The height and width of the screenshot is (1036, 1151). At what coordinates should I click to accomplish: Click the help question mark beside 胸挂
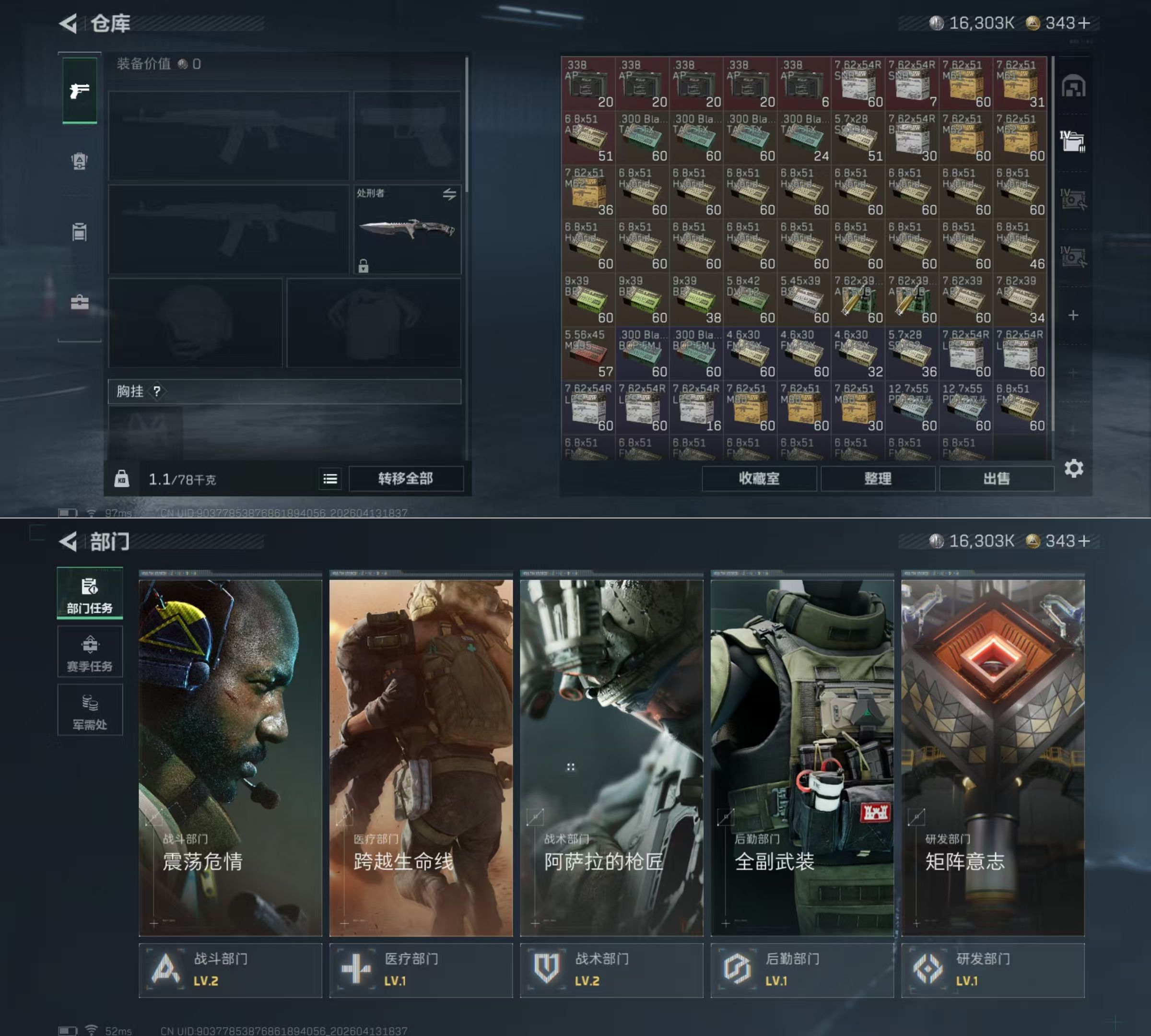[156, 391]
